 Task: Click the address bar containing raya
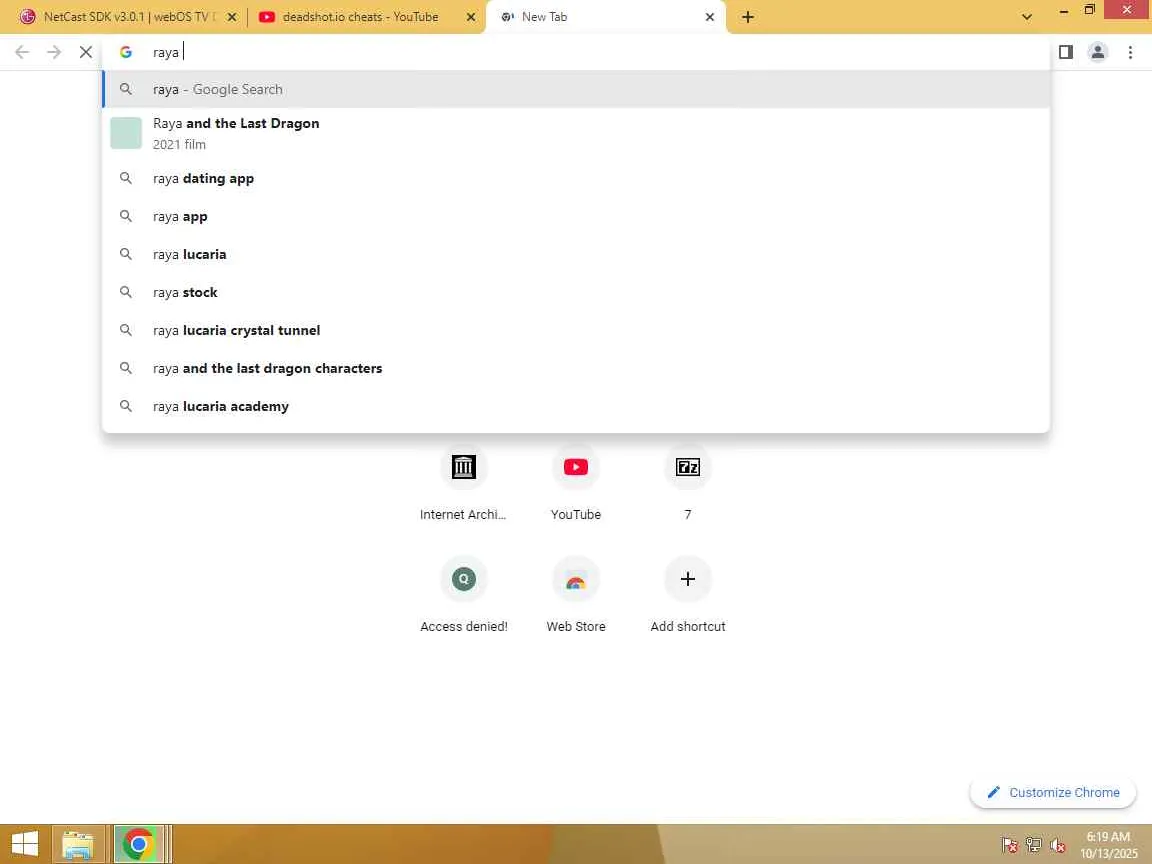577,52
